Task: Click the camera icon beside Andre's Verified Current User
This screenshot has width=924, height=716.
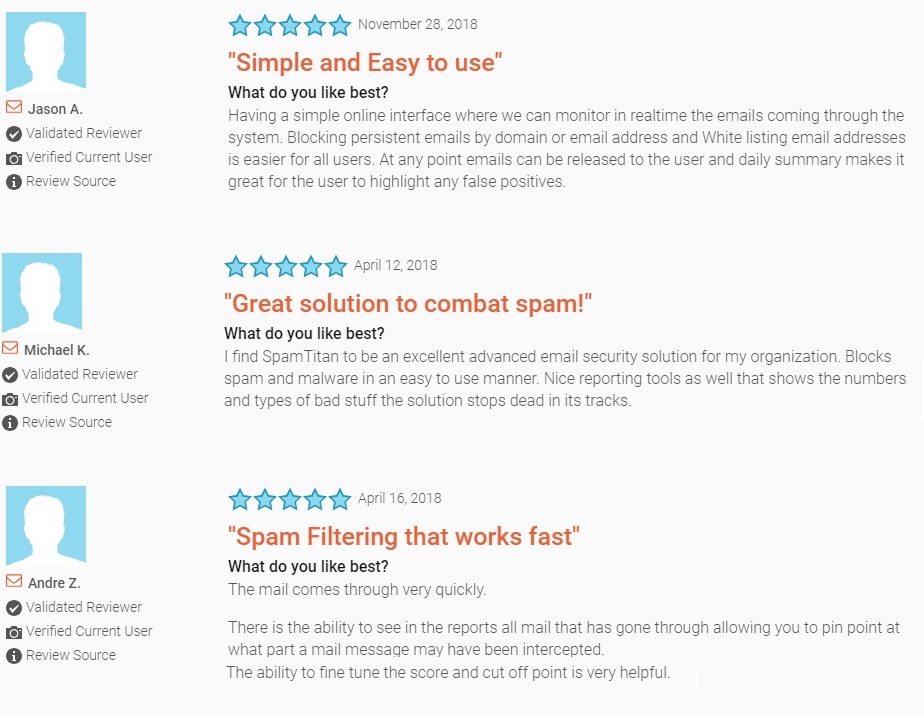Action: click(14, 632)
